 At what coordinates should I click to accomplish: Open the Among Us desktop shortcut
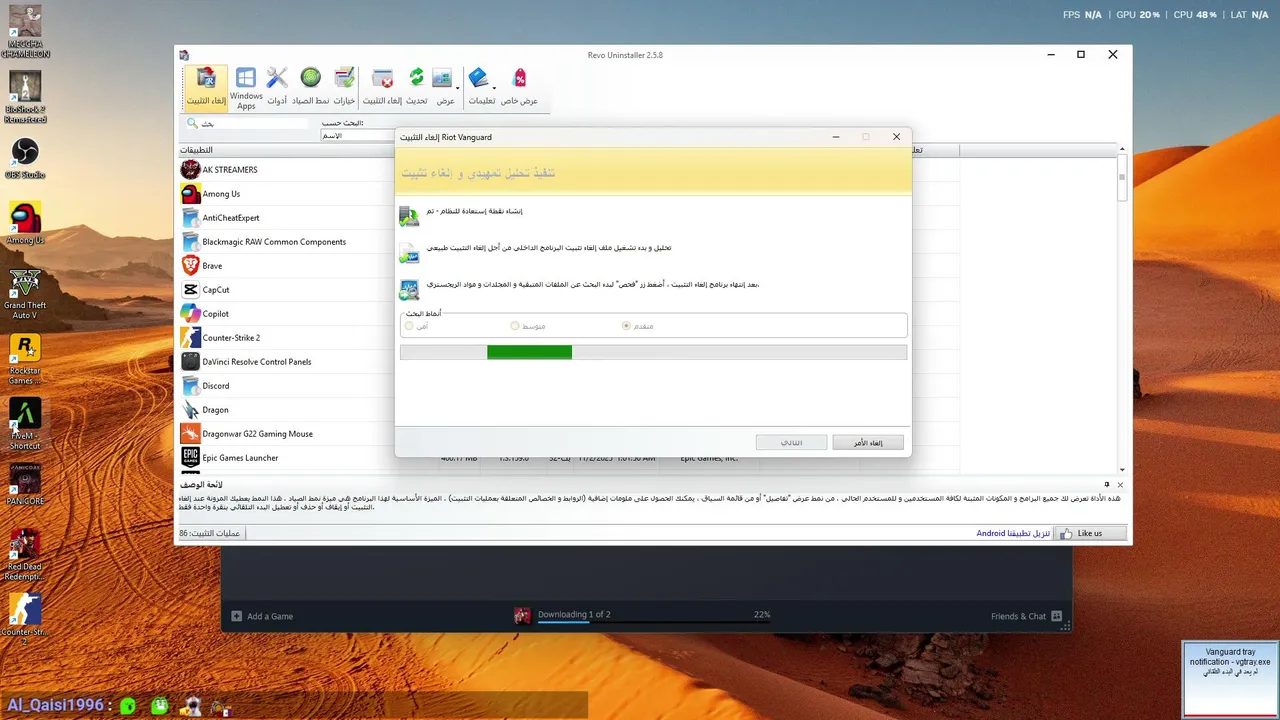point(25,224)
